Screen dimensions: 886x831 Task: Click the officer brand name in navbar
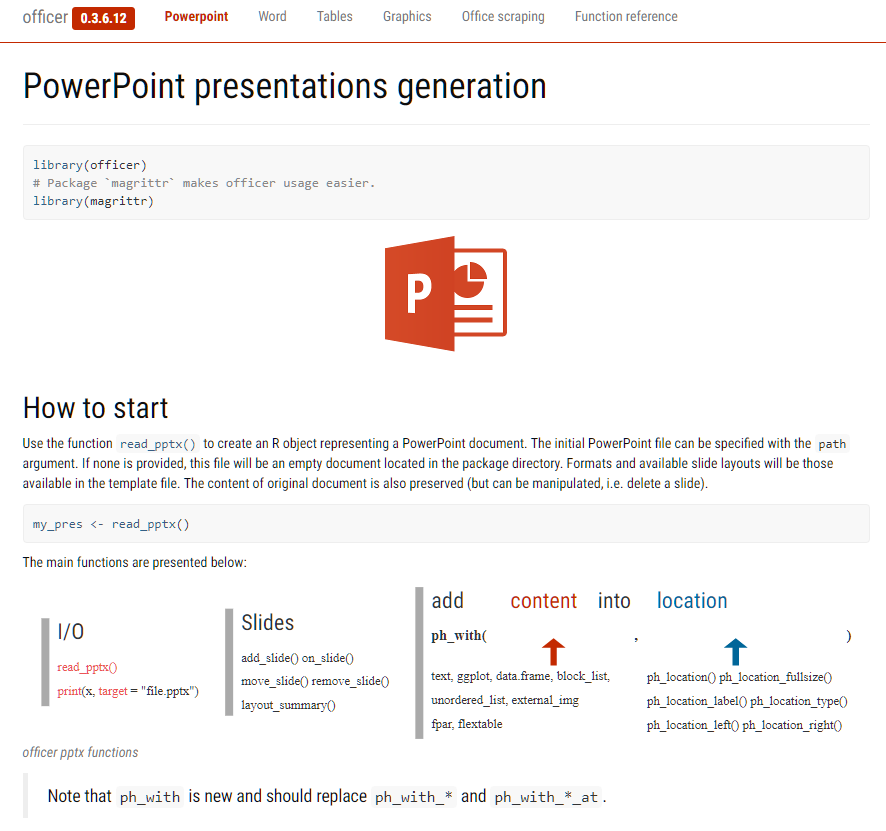(x=45, y=17)
